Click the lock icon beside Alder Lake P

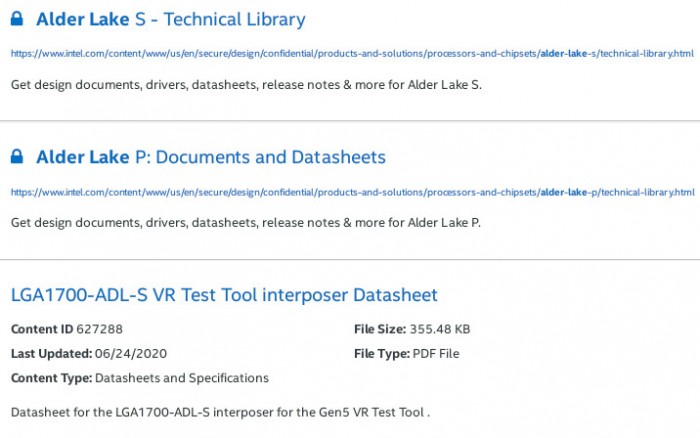17,156
